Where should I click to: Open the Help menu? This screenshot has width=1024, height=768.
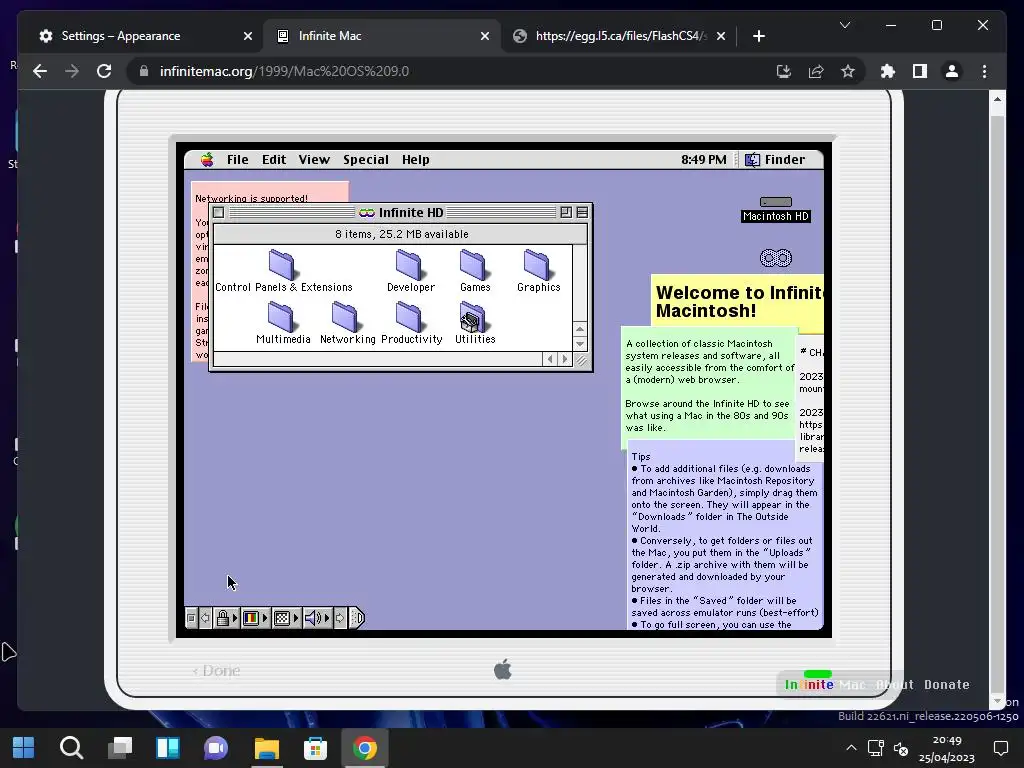point(415,159)
